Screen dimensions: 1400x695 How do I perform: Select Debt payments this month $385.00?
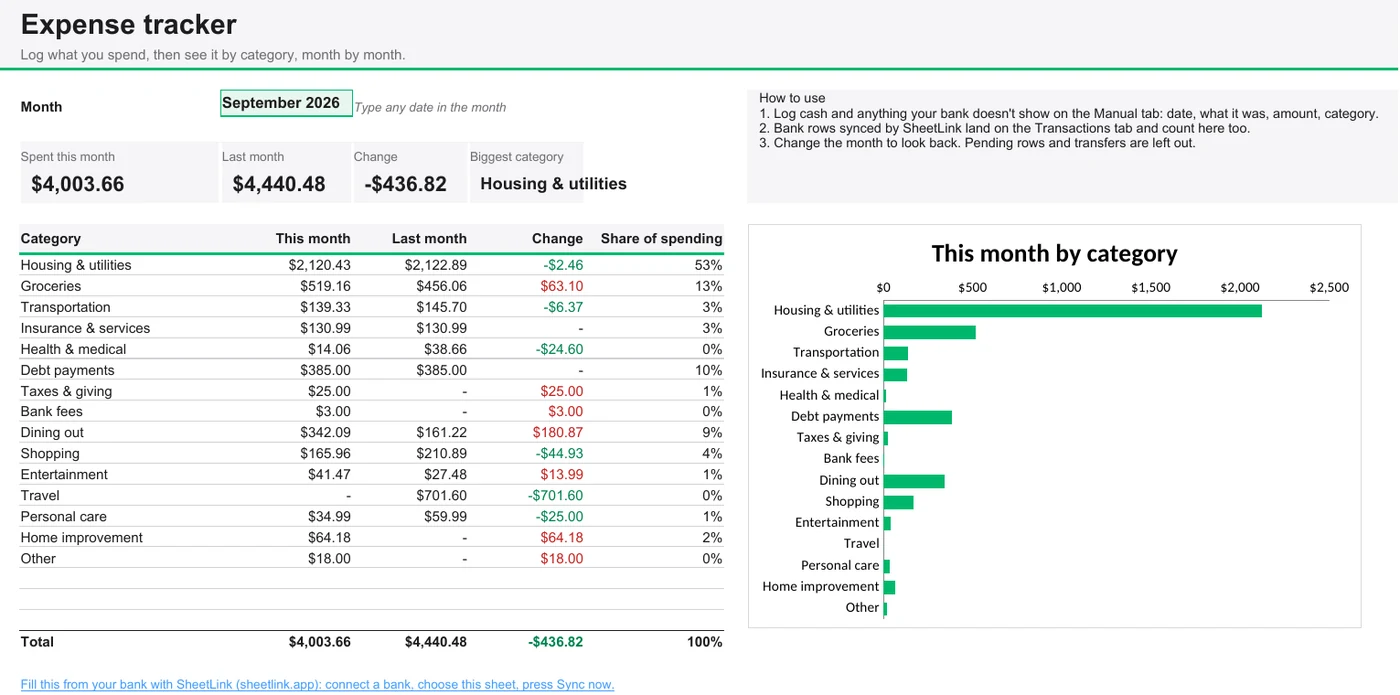[x=325, y=370]
